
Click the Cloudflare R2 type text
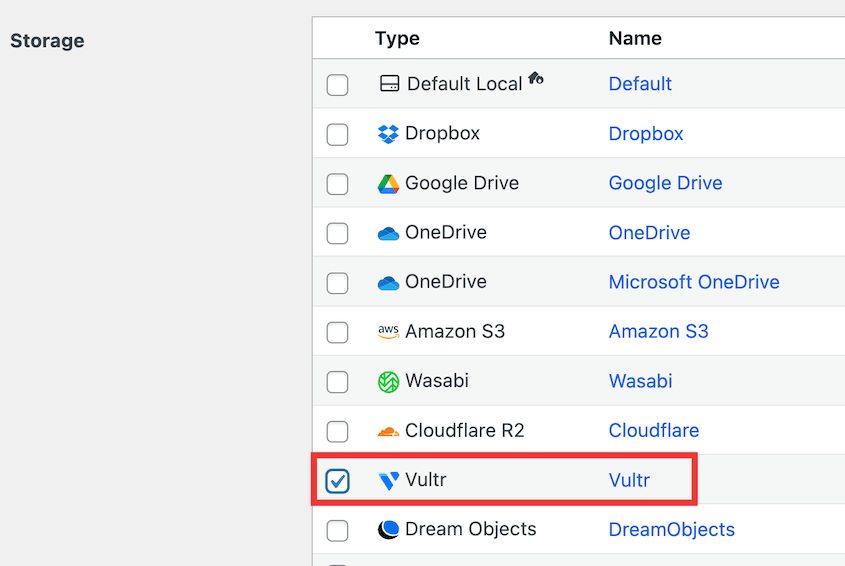tap(465, 430)
